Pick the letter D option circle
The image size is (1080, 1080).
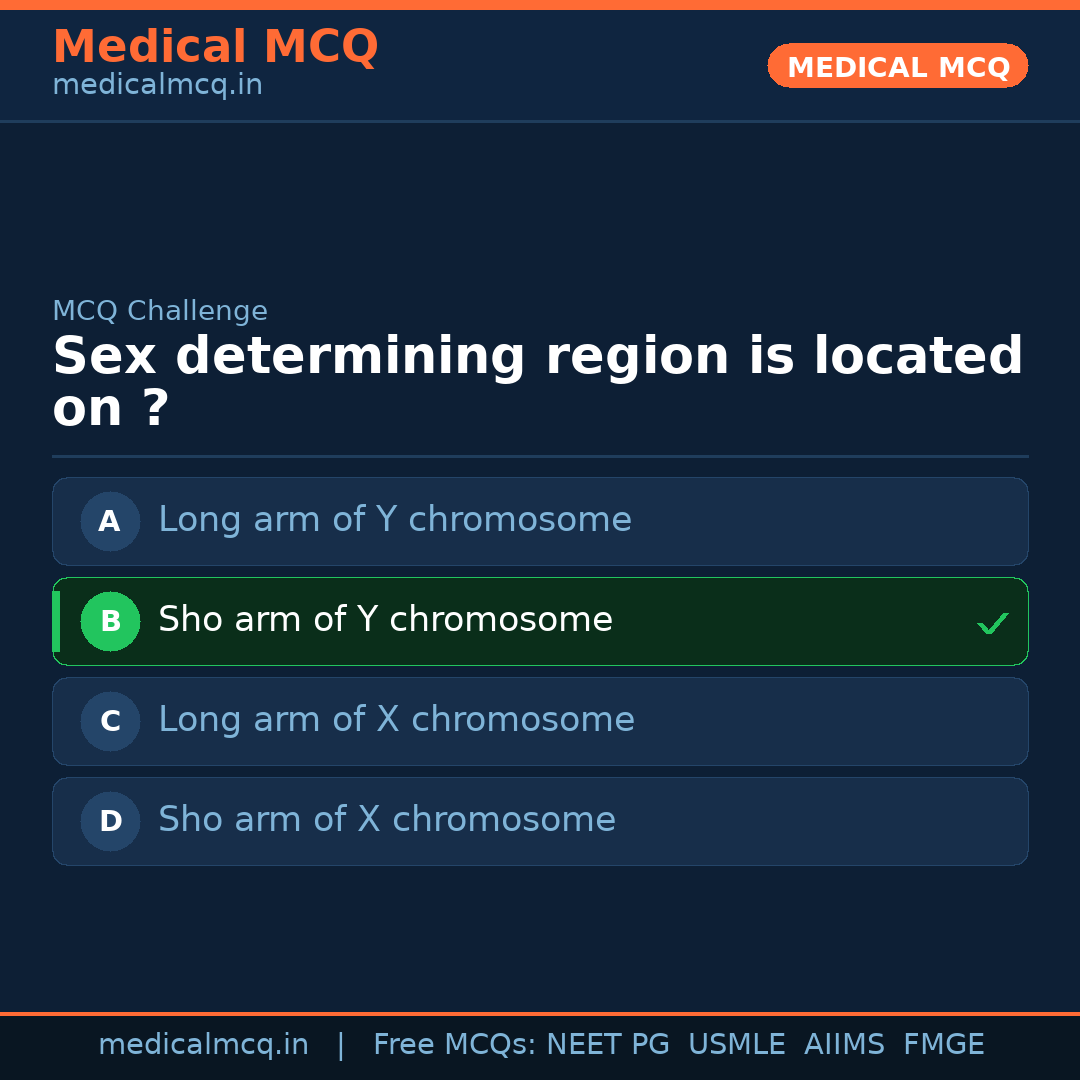pos(110,821)
